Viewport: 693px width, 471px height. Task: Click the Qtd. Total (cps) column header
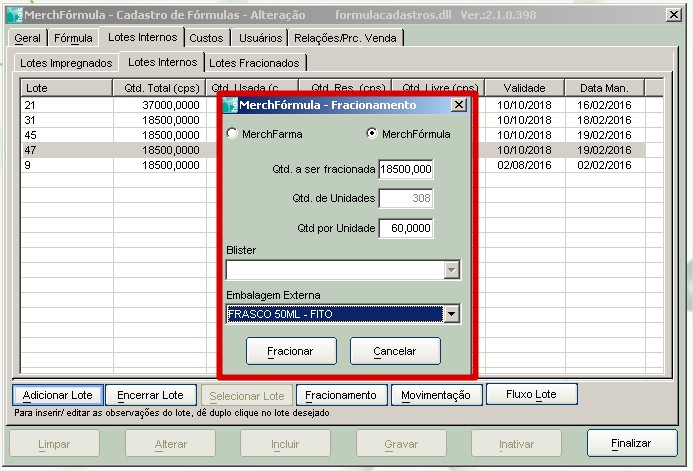[160, 88]
